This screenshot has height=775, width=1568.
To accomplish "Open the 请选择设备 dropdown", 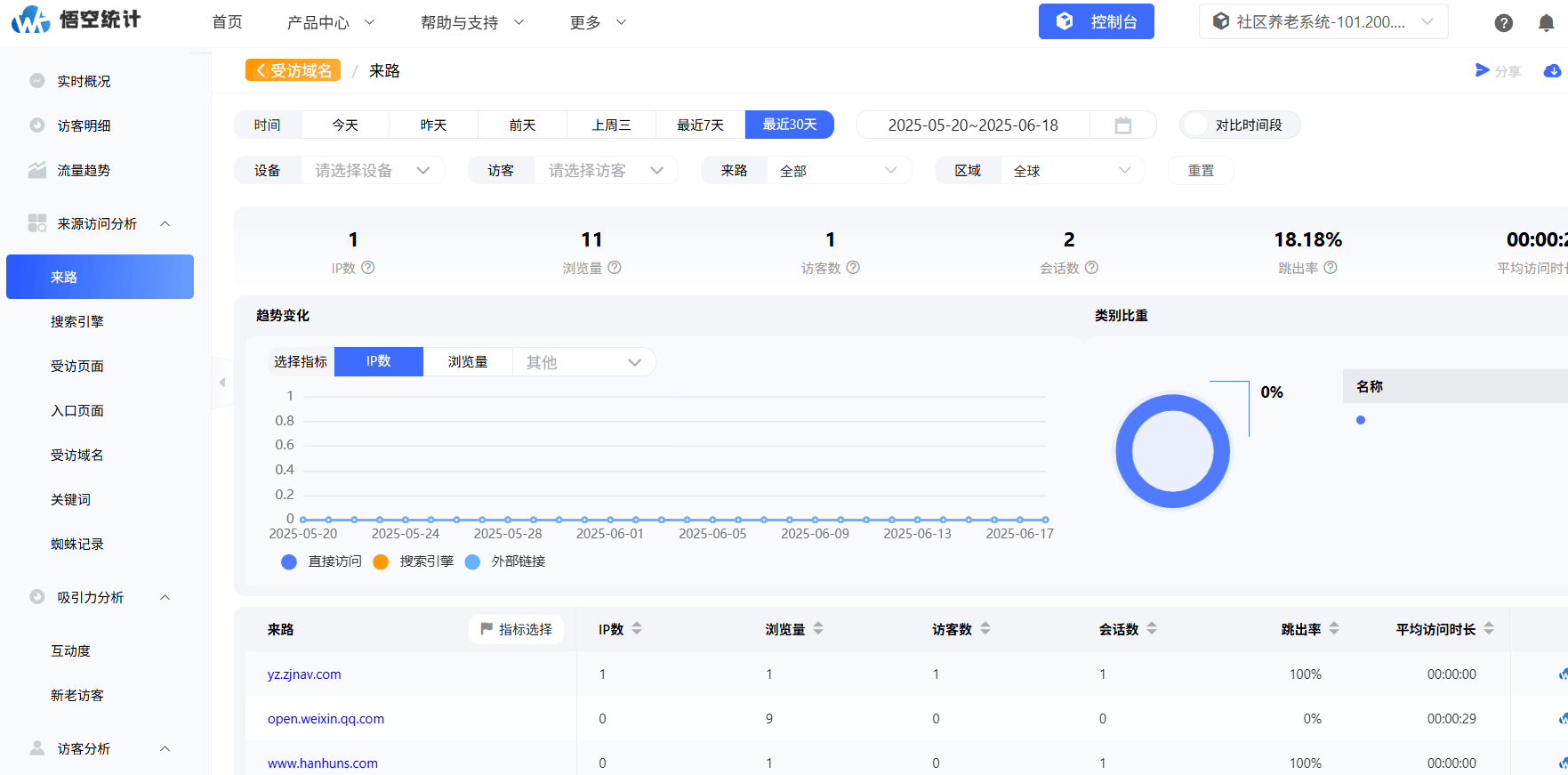I will click(373, 170).
